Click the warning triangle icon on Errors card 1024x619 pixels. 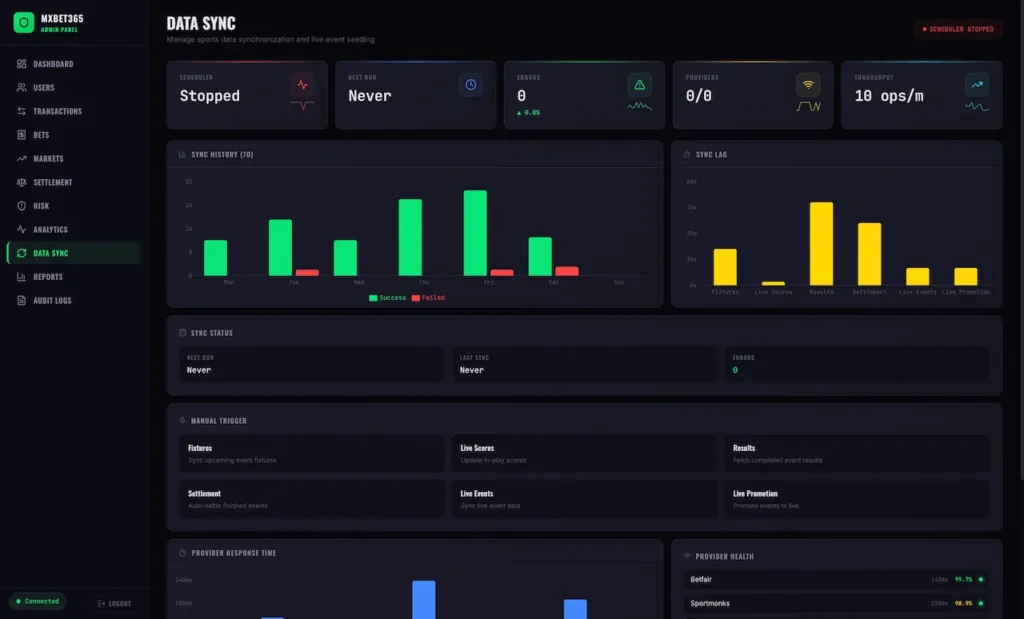[x=639, y=85]
